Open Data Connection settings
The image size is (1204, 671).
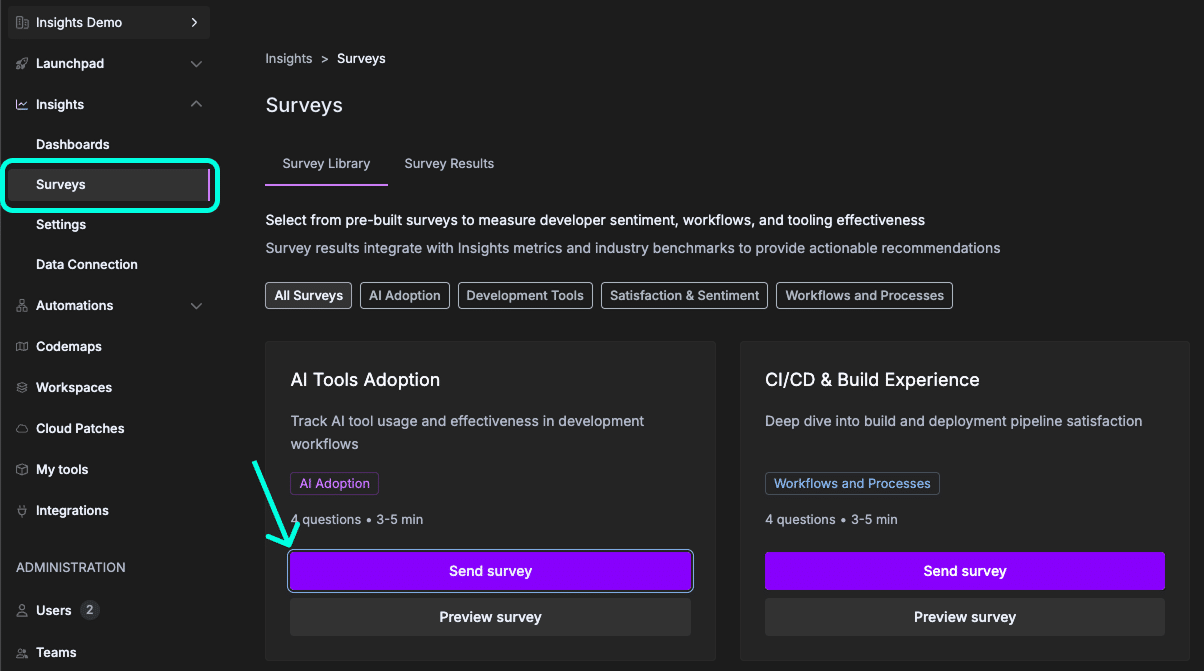87,264
